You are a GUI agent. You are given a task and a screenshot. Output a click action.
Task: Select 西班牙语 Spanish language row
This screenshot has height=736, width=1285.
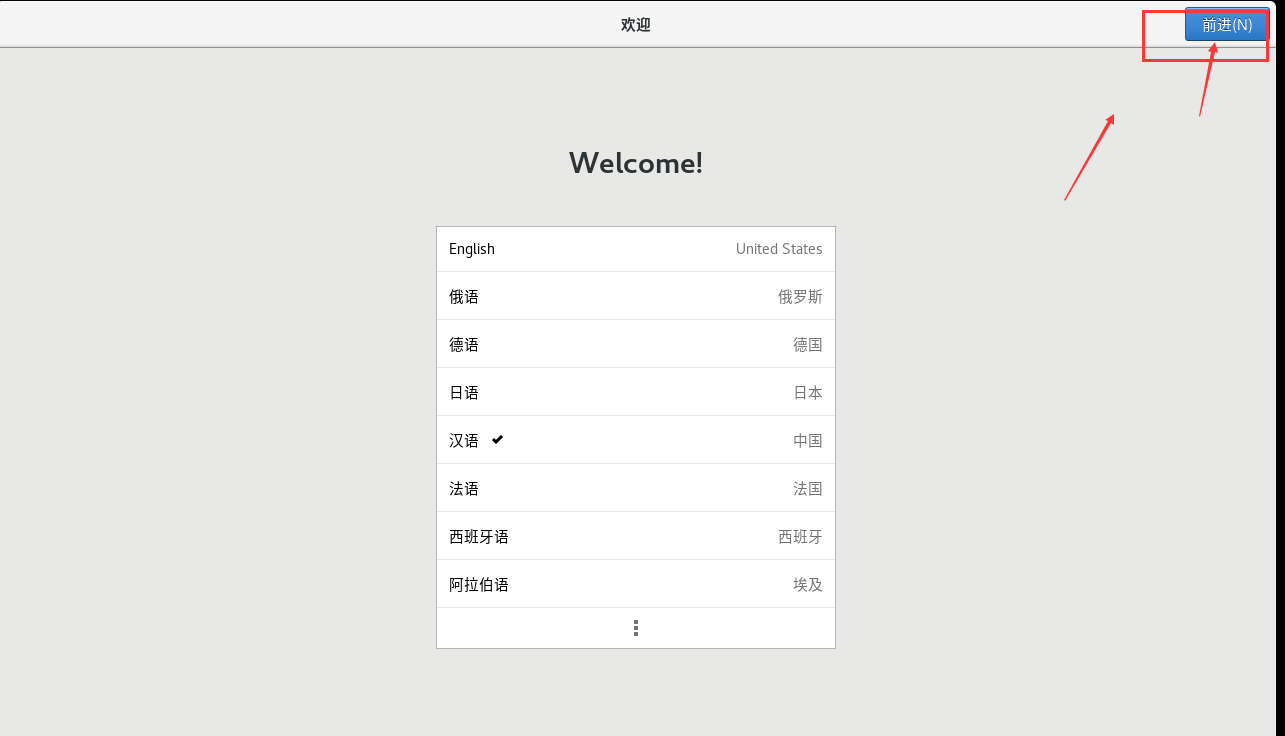[636, 537]
